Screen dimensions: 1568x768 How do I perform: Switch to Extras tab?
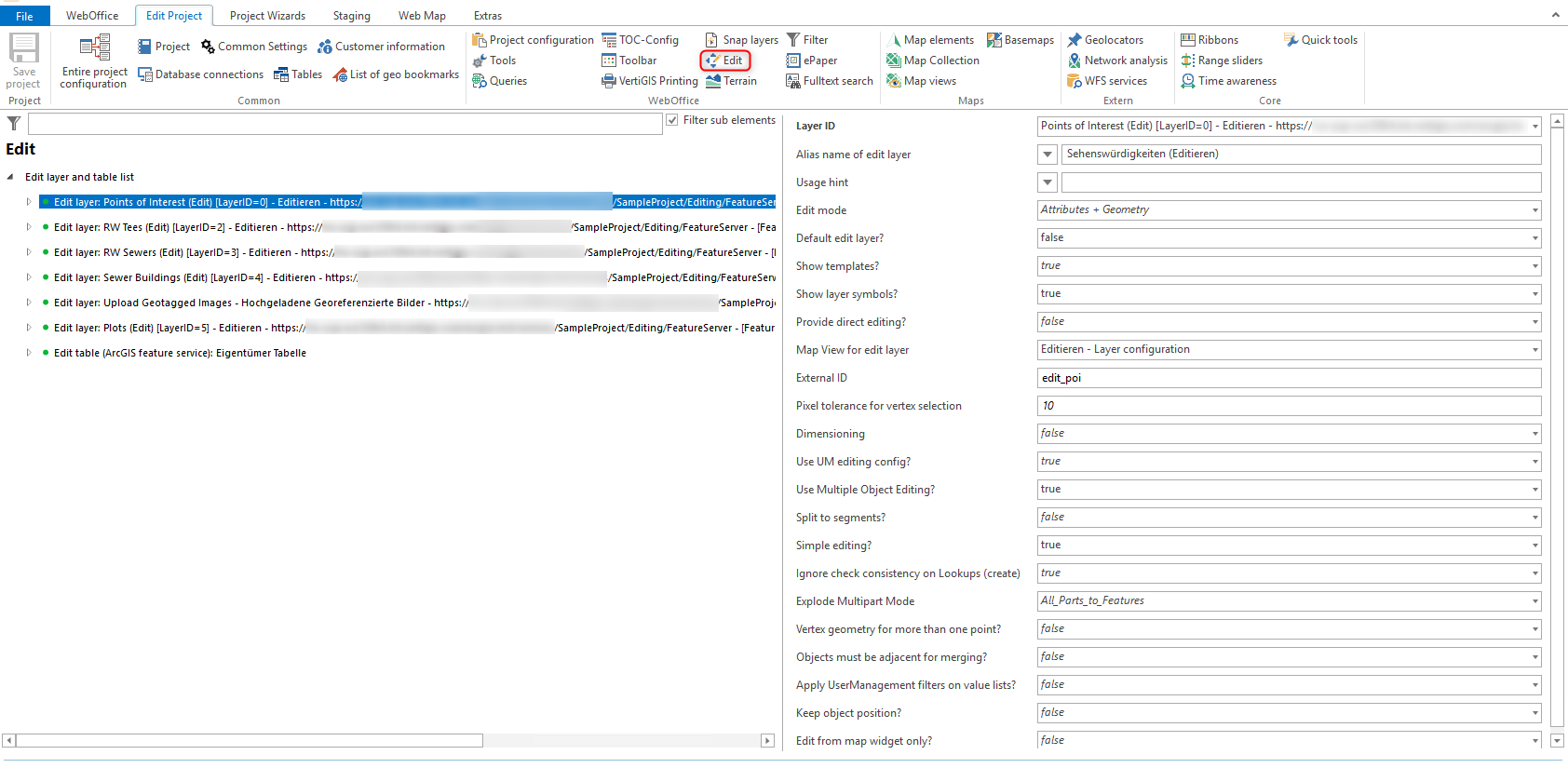[x=488, y=16]
